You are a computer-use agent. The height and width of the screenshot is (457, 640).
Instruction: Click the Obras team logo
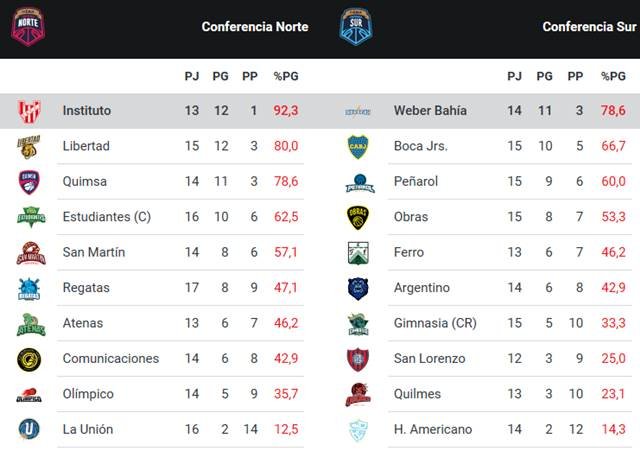(358, 217)
